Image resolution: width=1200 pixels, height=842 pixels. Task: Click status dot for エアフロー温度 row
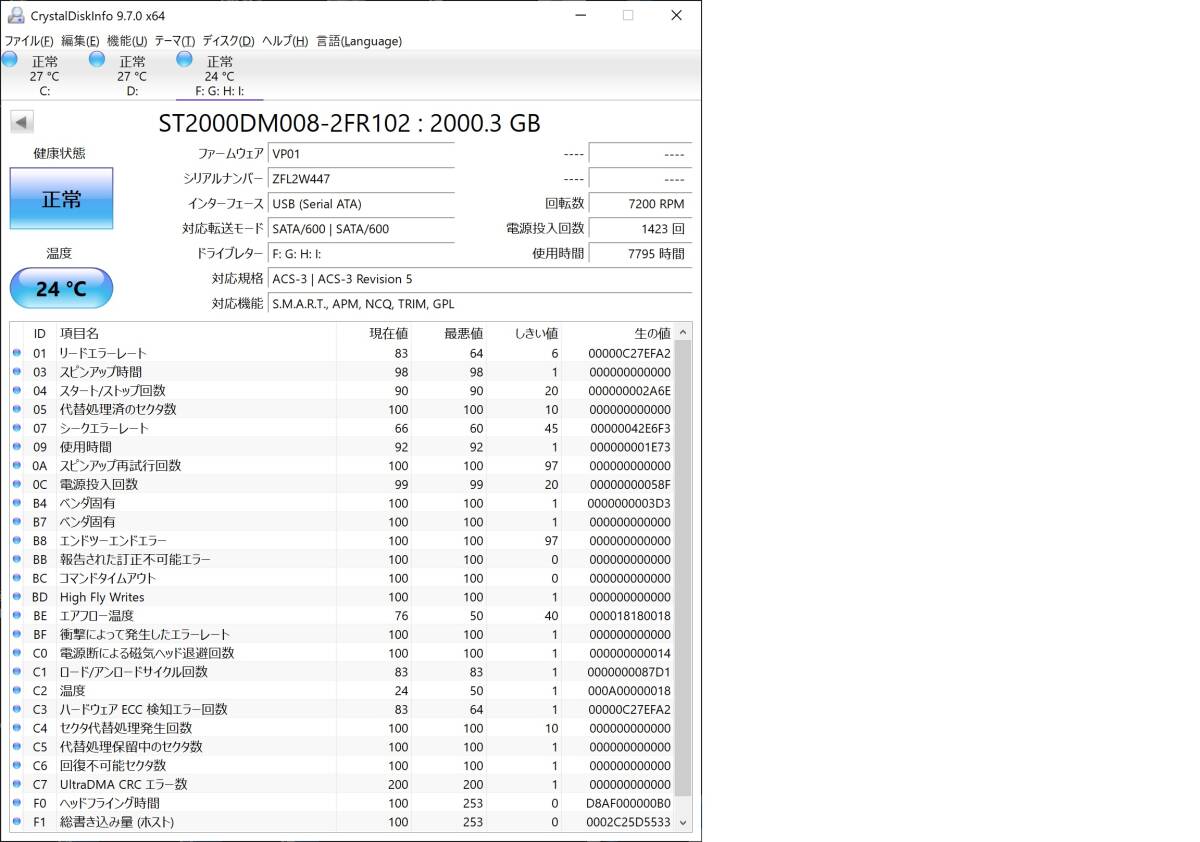tap(16, 616)
